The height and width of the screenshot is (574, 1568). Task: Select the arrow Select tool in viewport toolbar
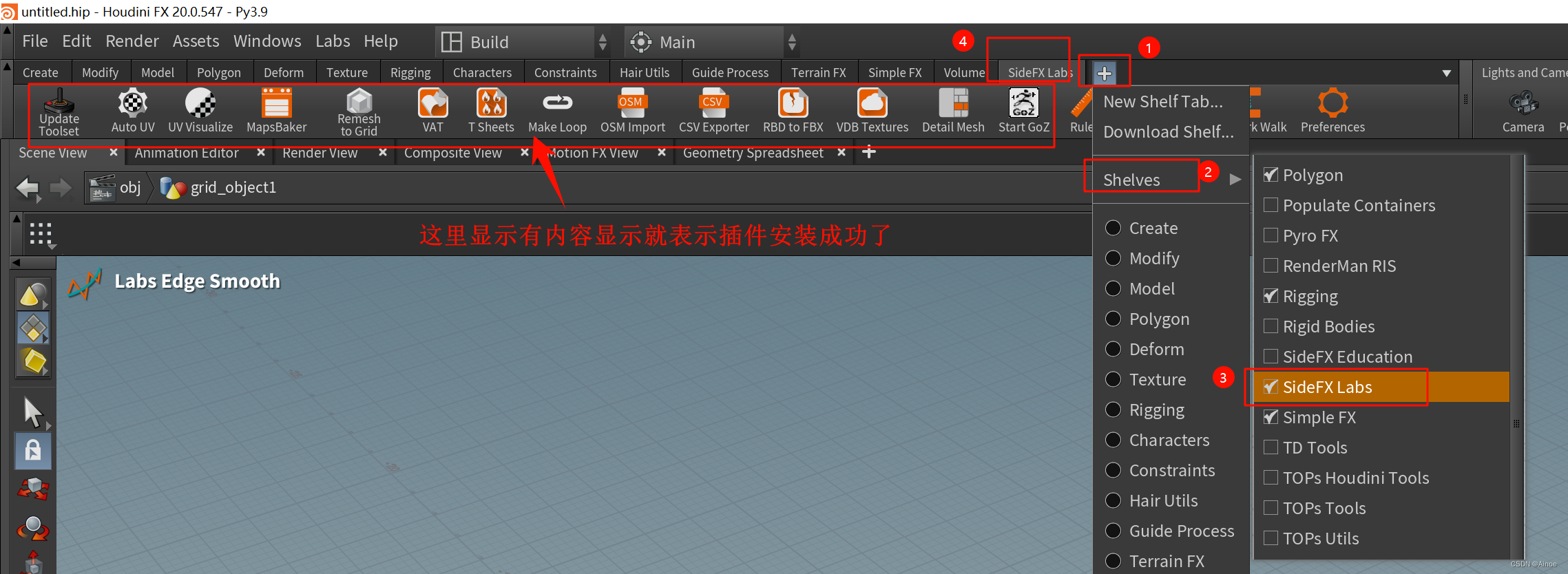33,412
